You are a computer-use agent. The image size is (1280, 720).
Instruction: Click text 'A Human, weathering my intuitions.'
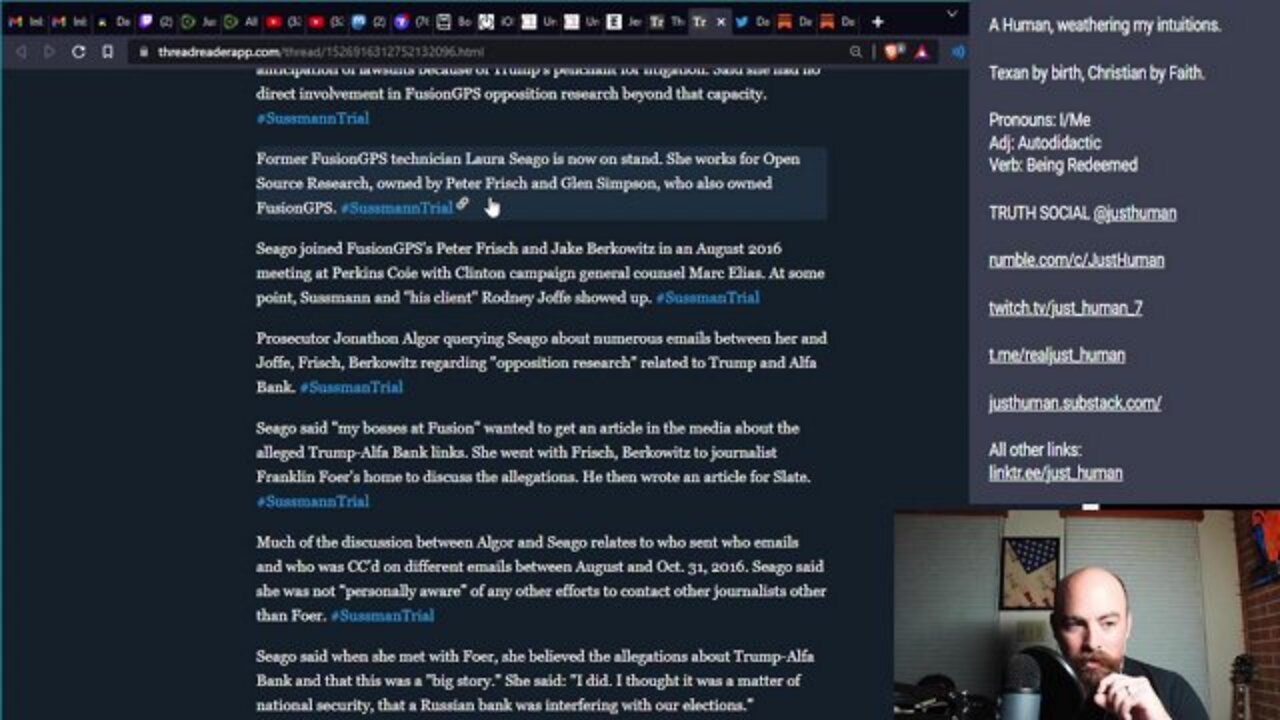tap(1105, 26)
